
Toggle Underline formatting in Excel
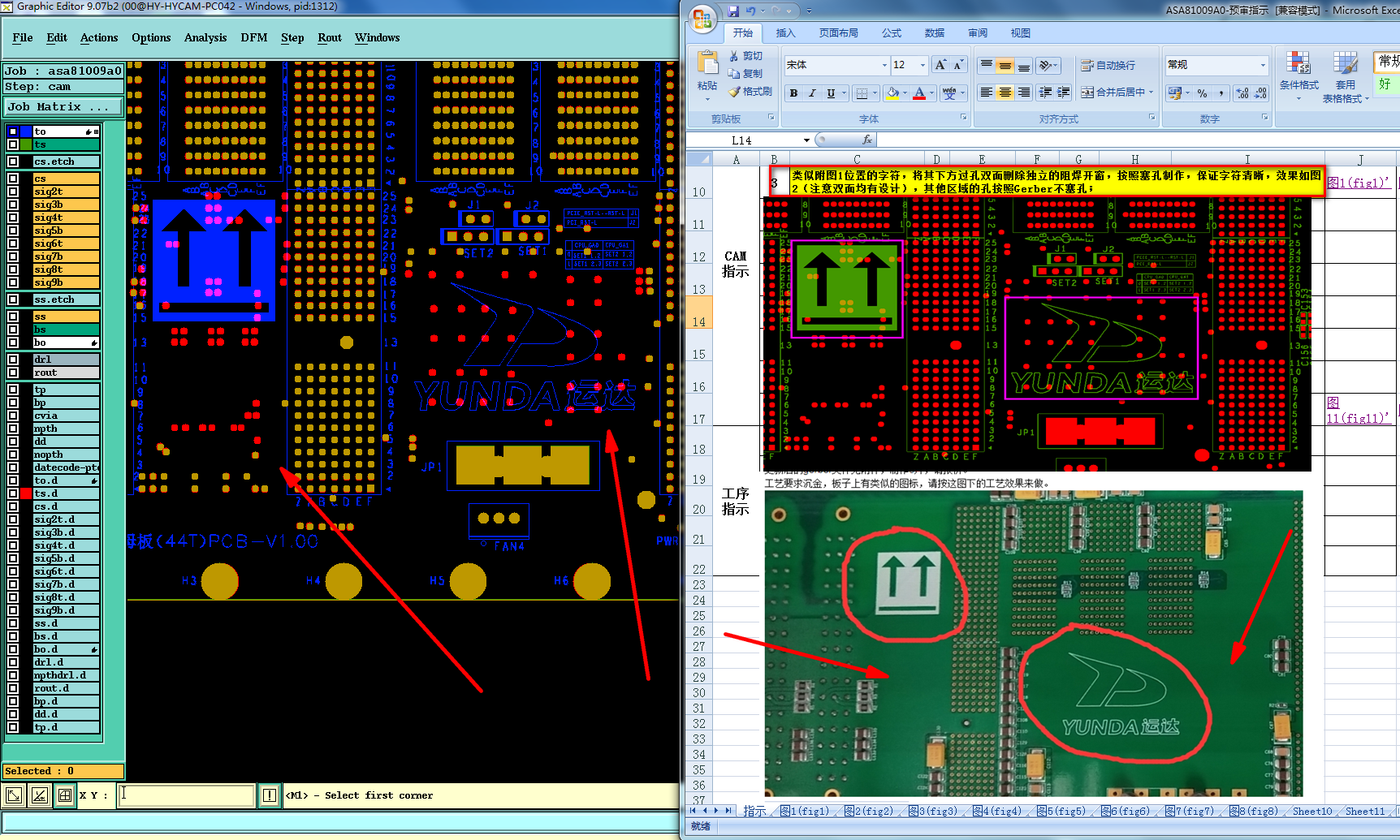tap(831, 93)
